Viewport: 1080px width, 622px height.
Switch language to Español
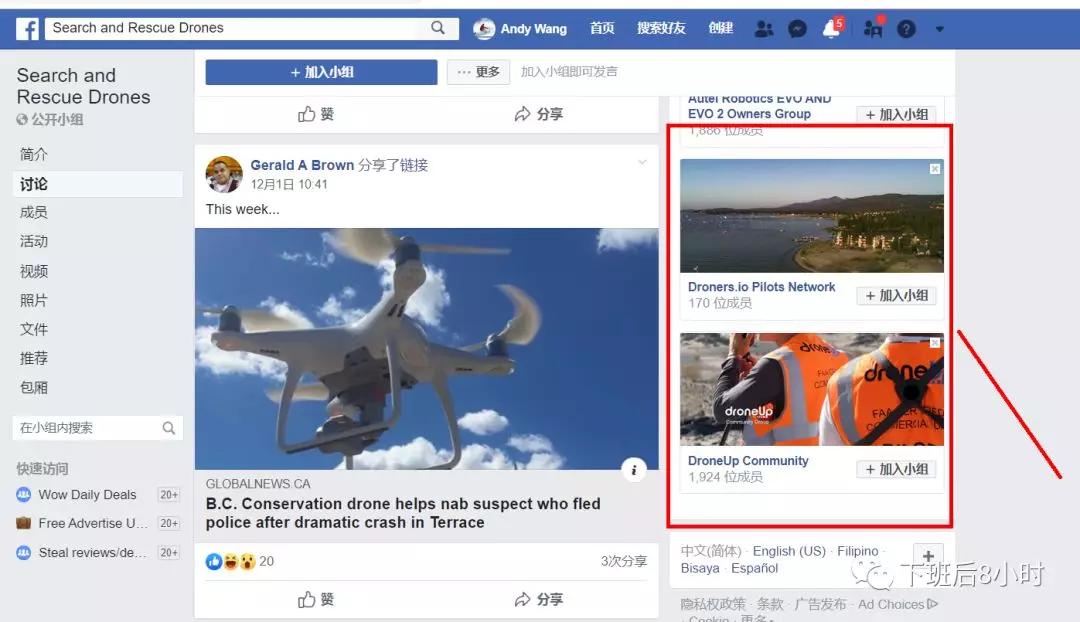(754, 568)
